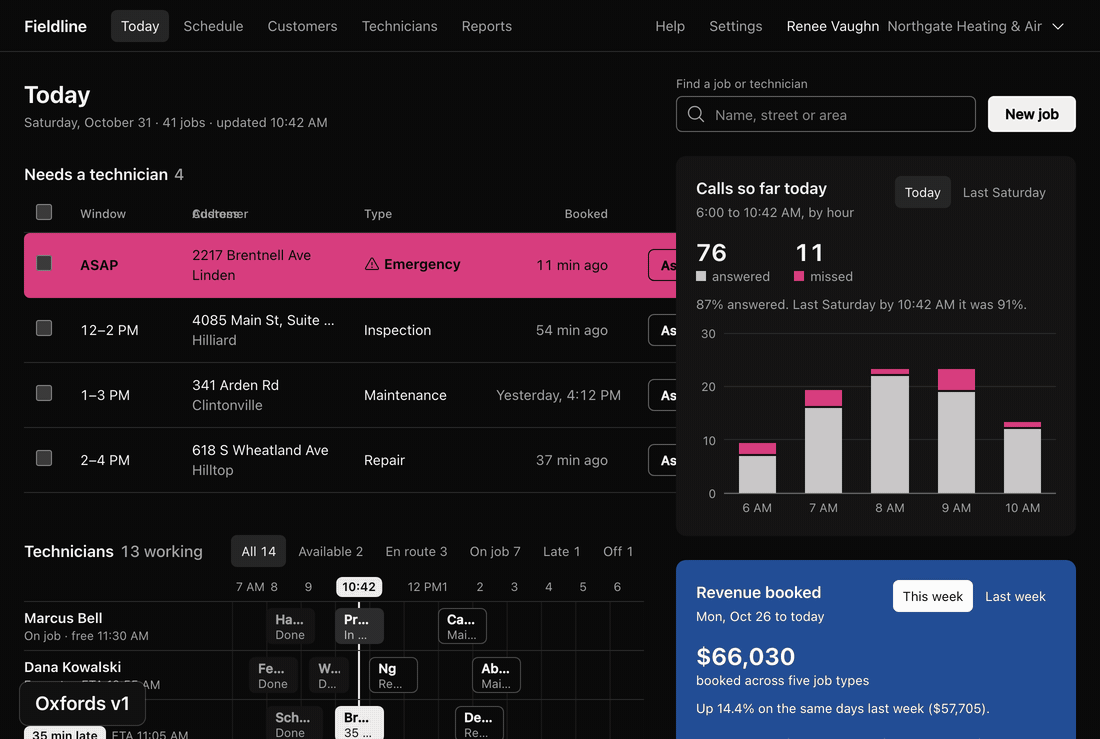Filter technicians by Late 1
Image resolution: width=1100 pixels, height=739 pixels.
click(x=561, y=552)
